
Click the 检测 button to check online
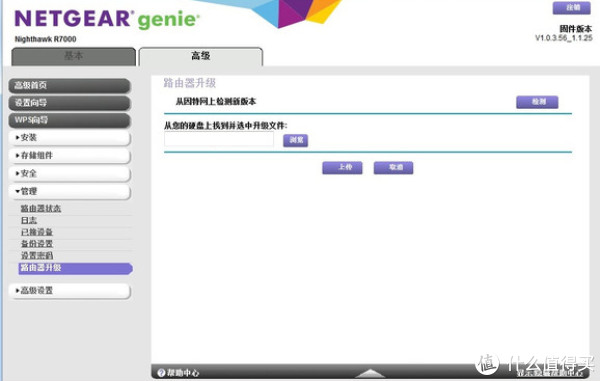pyautogui.click(x=537, y=102)
